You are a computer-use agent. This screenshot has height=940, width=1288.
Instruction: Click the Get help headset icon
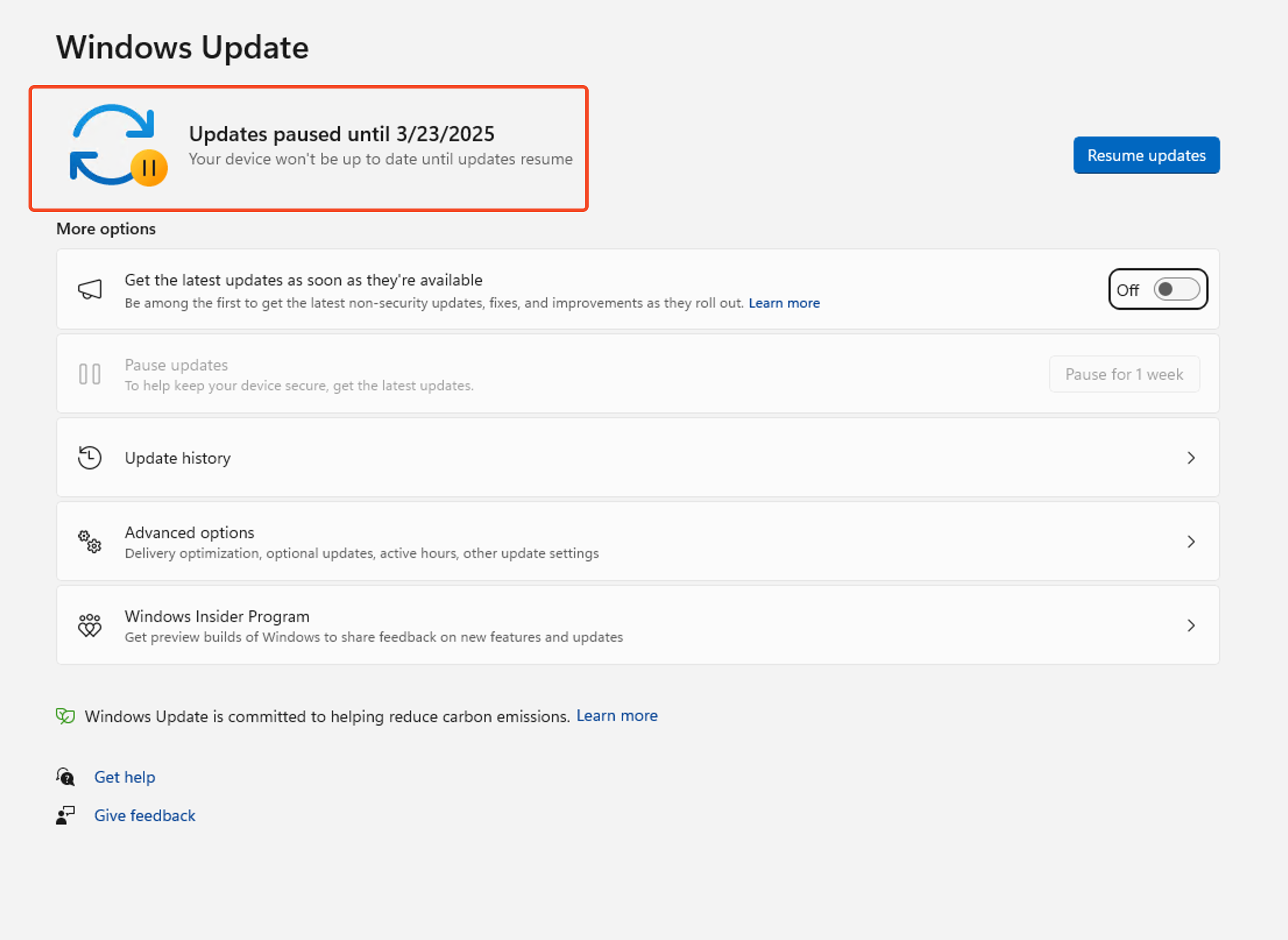click(65, 777)
